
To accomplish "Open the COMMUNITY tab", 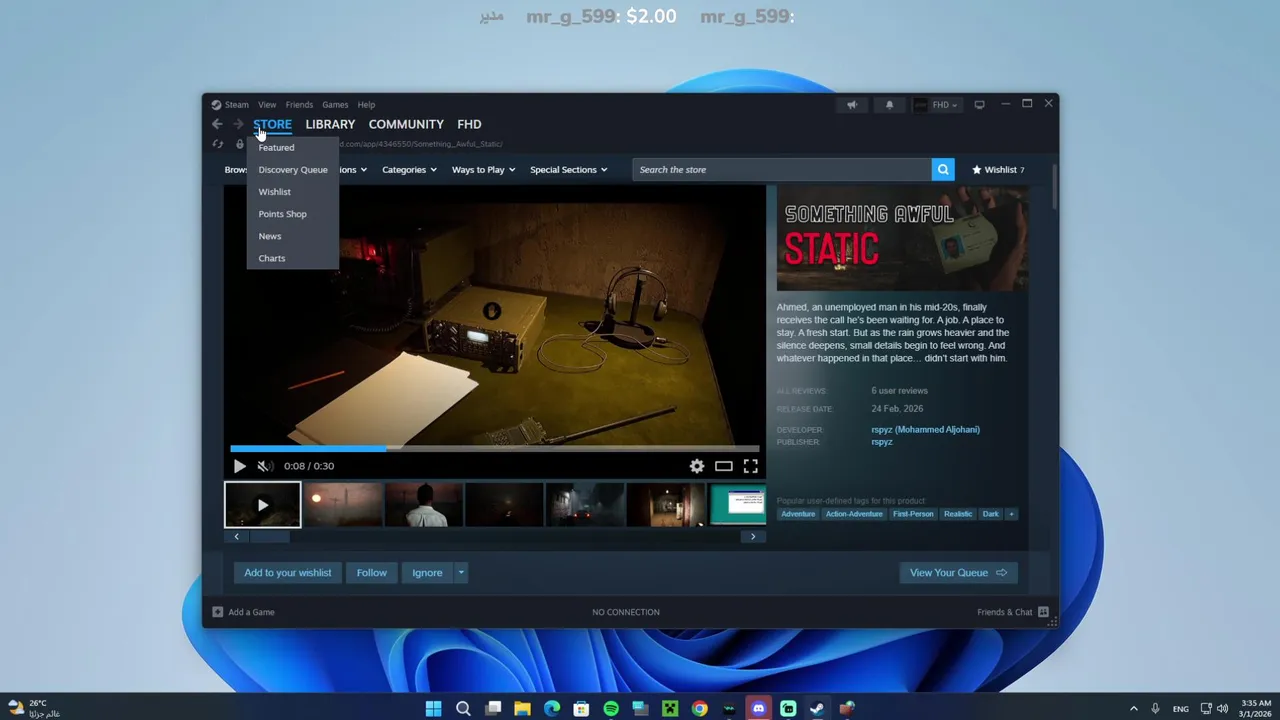I will 406,124.
